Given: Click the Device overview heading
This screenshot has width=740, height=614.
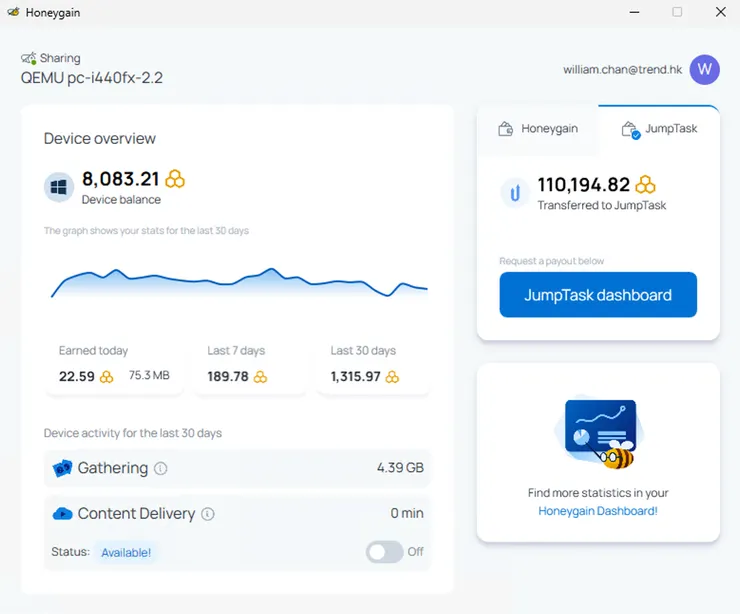Looking at the screenshot, I should tap(100, 138).
